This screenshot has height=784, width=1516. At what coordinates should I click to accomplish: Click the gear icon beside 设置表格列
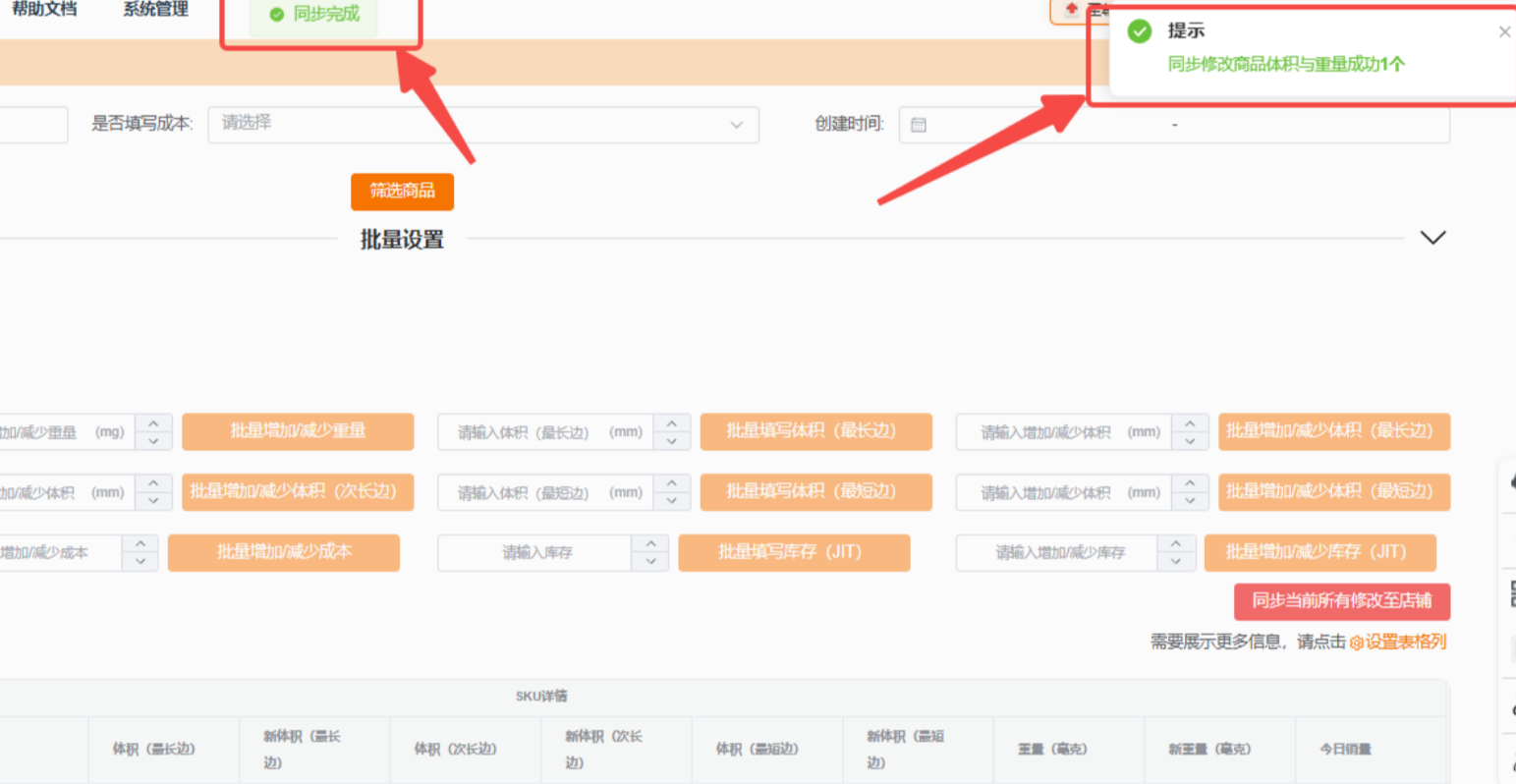click(x=1357, y=643)
